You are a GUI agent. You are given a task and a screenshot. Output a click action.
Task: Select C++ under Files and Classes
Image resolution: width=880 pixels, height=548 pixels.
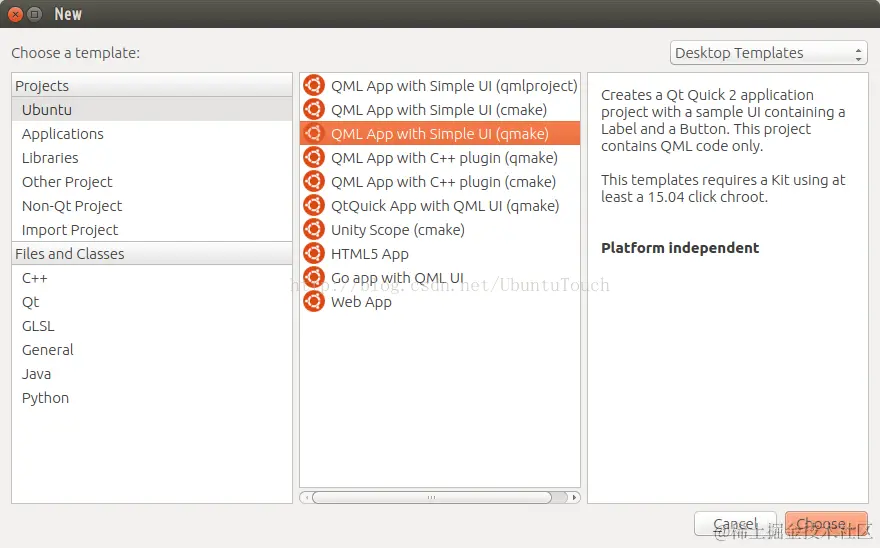pyautogui.click(x=152, y=278)
